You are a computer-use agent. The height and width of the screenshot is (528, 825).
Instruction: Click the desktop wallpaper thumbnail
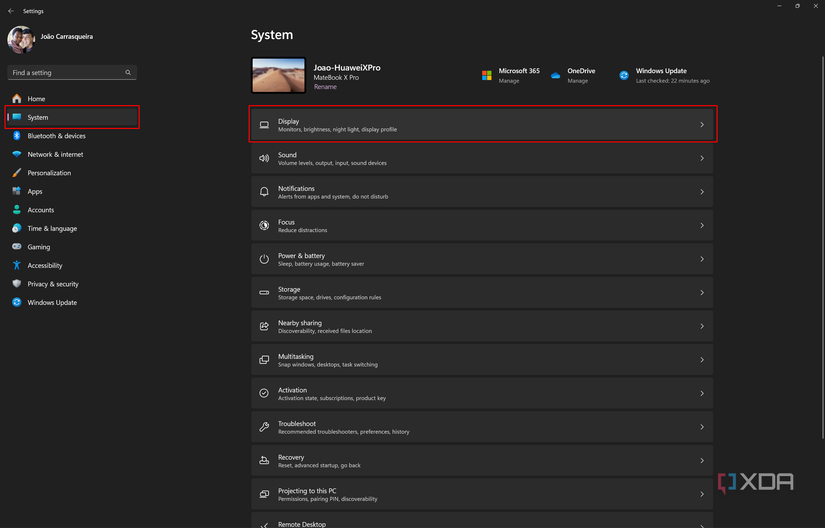point(278,75)
